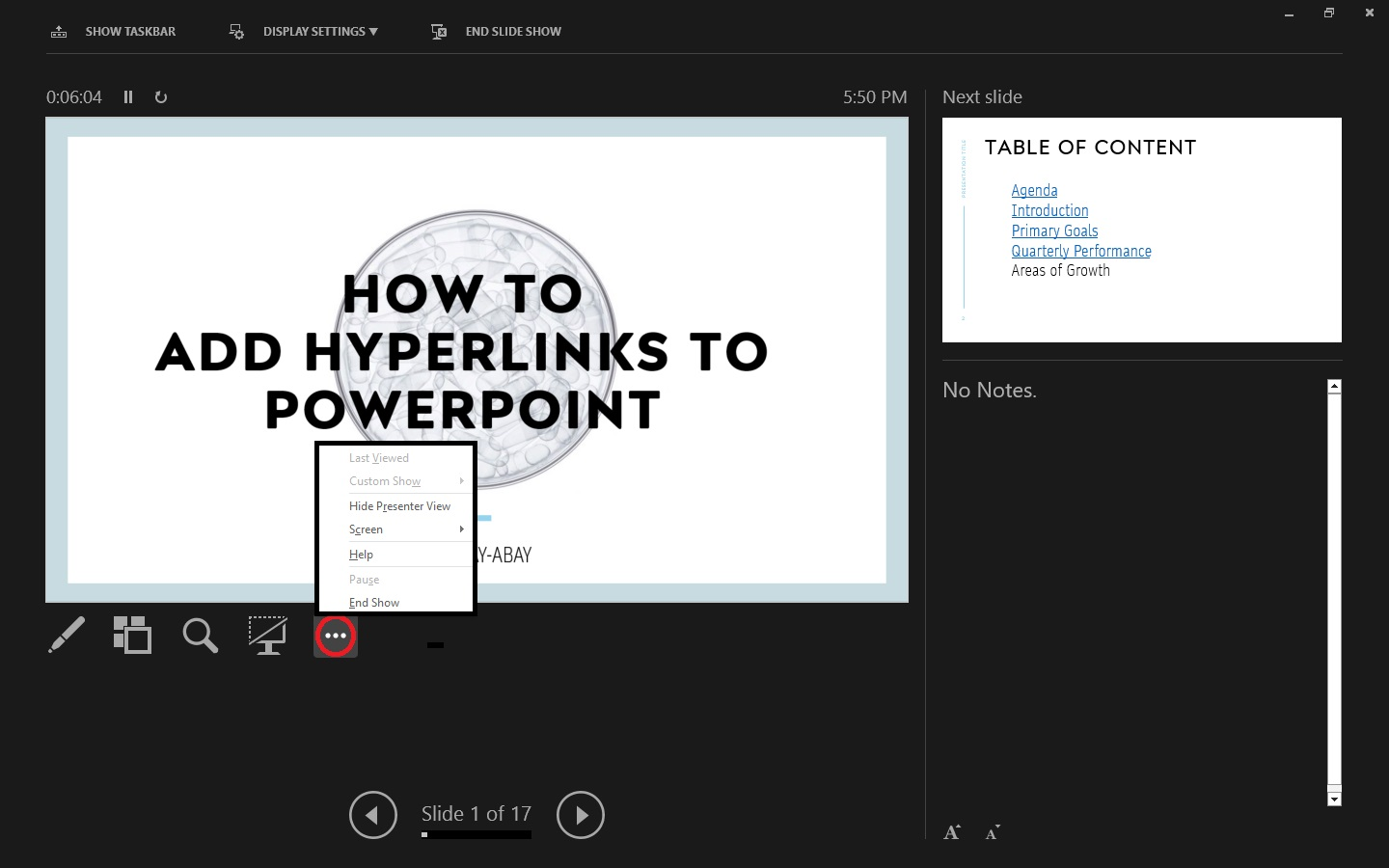Click the disabled Pause menu entry

pyautogui.click(x=396, y=580)
